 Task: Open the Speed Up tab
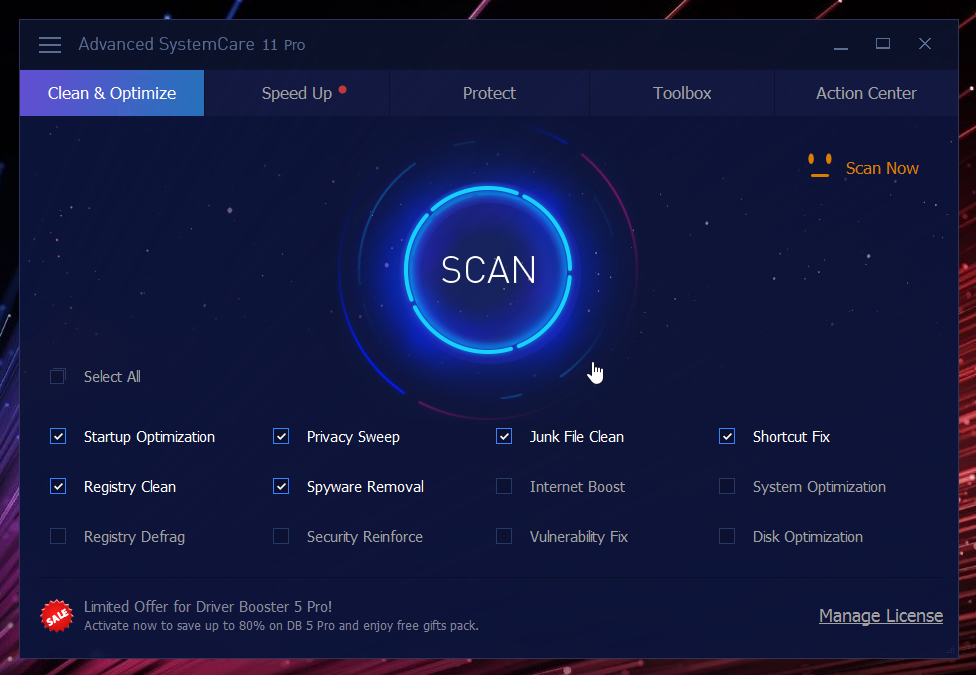(297, 93)
